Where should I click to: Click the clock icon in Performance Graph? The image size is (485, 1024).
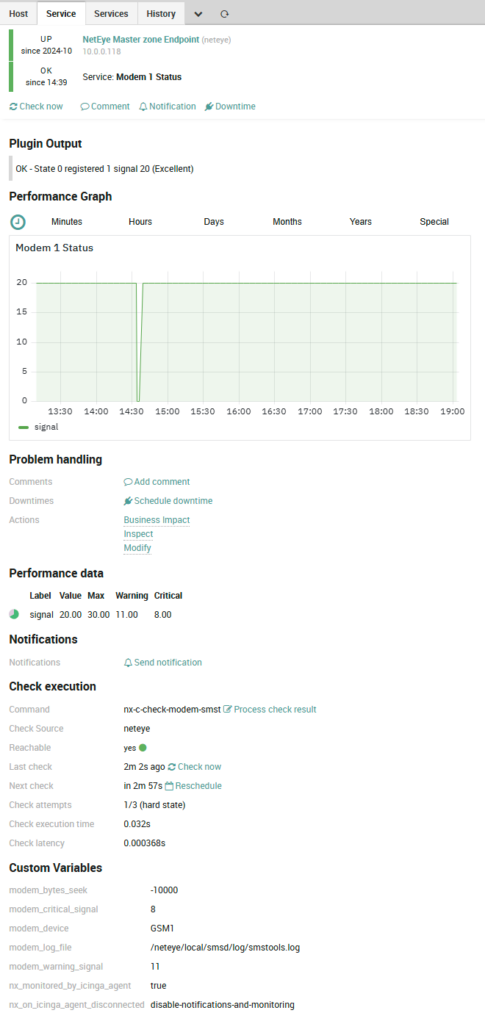[x=18, y=221]
